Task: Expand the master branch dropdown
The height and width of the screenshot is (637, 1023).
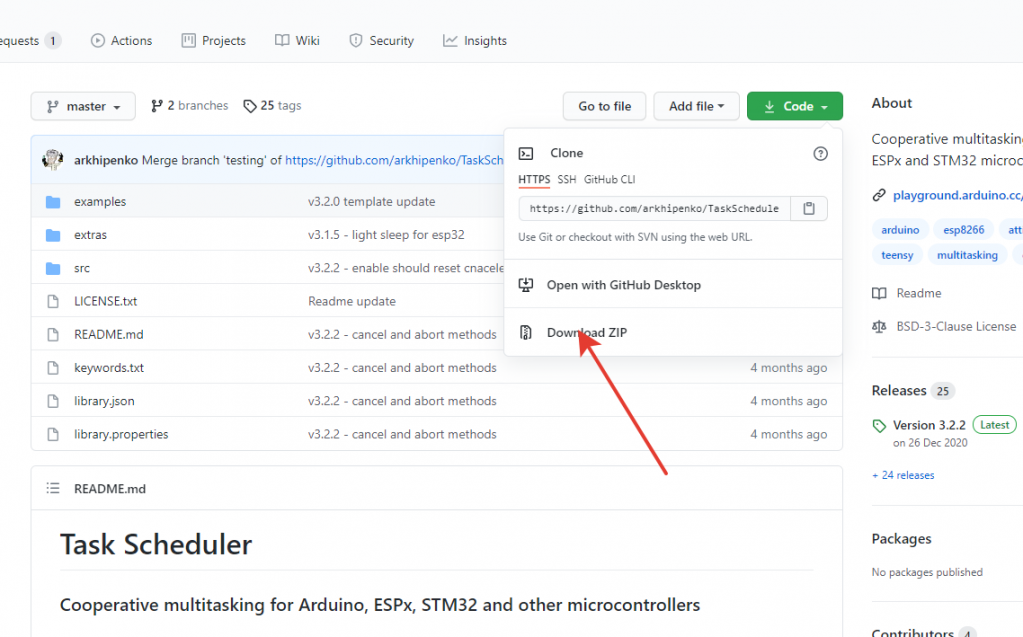Action: 83,106
